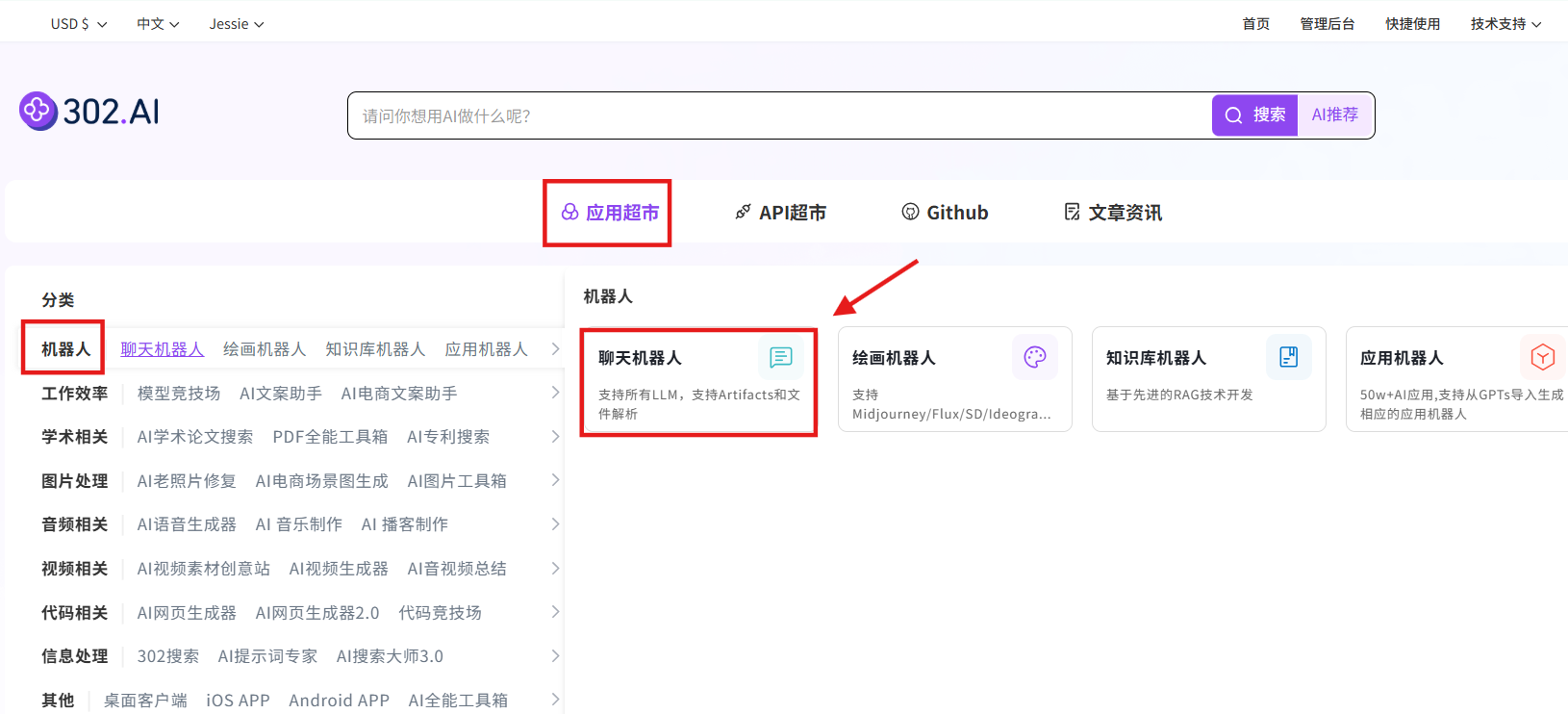Open the AI语音生成器 link
This screenshot has height=714, width=1568.
(x=187, y=524)
